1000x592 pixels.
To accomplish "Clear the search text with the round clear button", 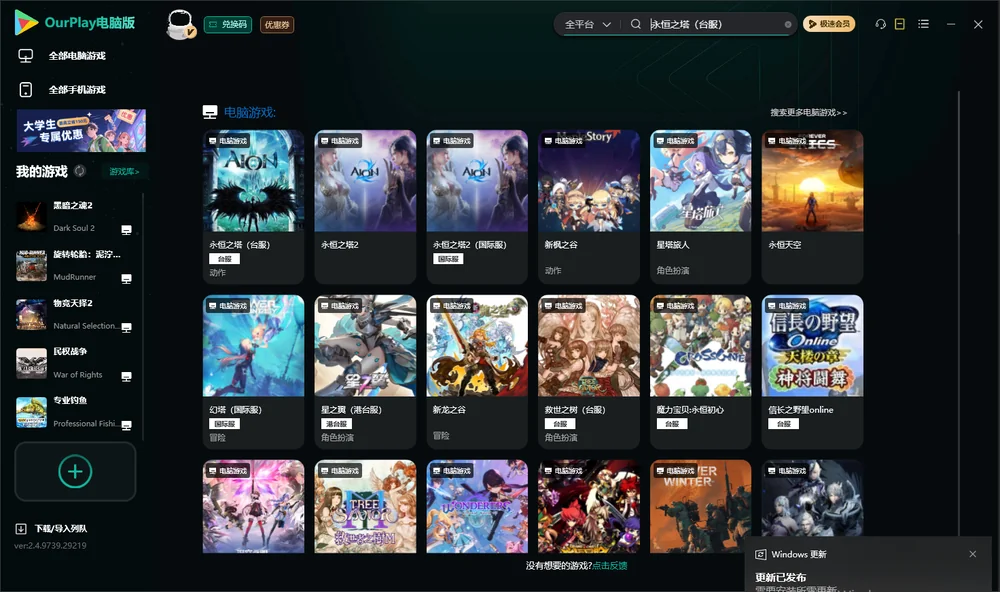I will 788,24.
